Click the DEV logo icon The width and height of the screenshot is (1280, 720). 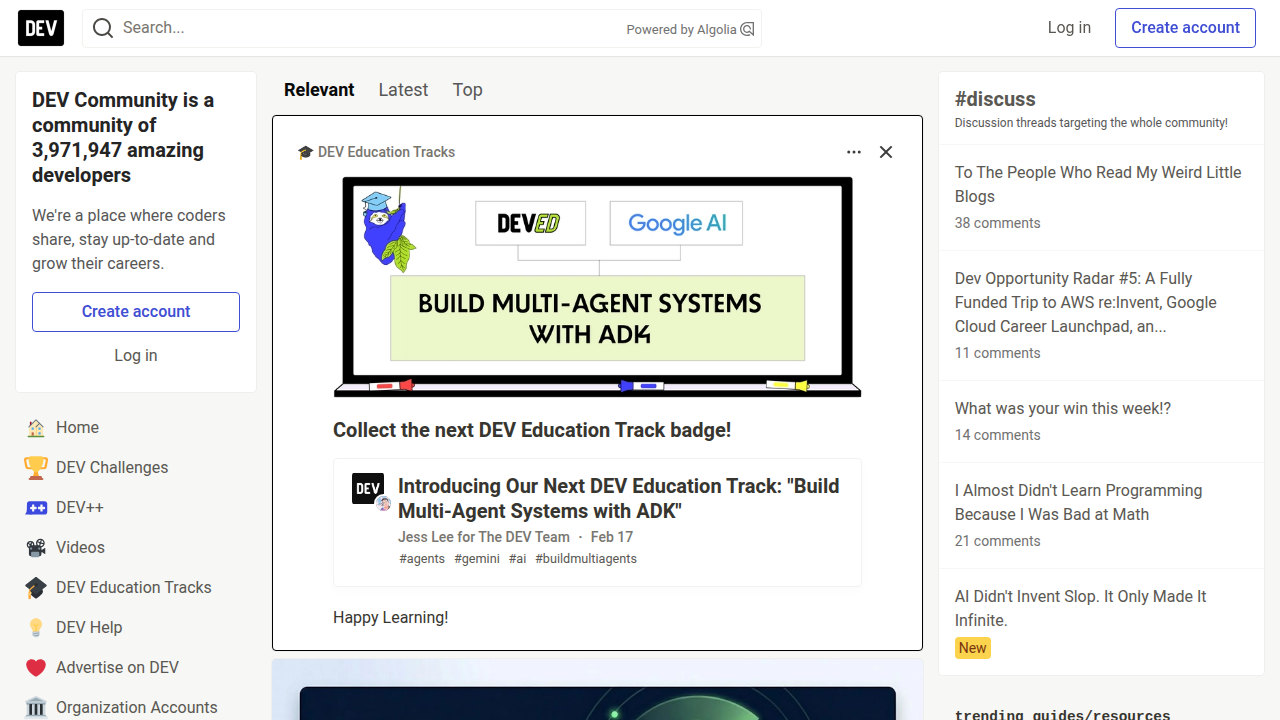(x=41, y=28)
